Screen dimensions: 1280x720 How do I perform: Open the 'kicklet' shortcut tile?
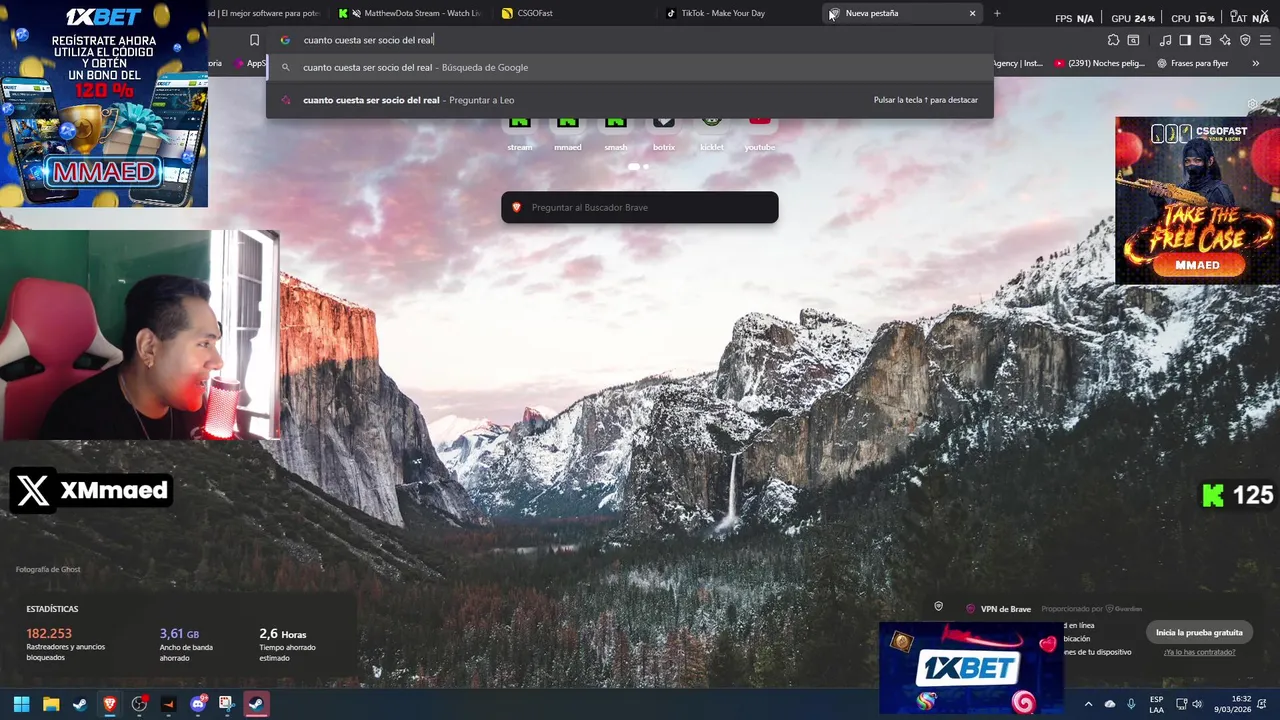712,133
